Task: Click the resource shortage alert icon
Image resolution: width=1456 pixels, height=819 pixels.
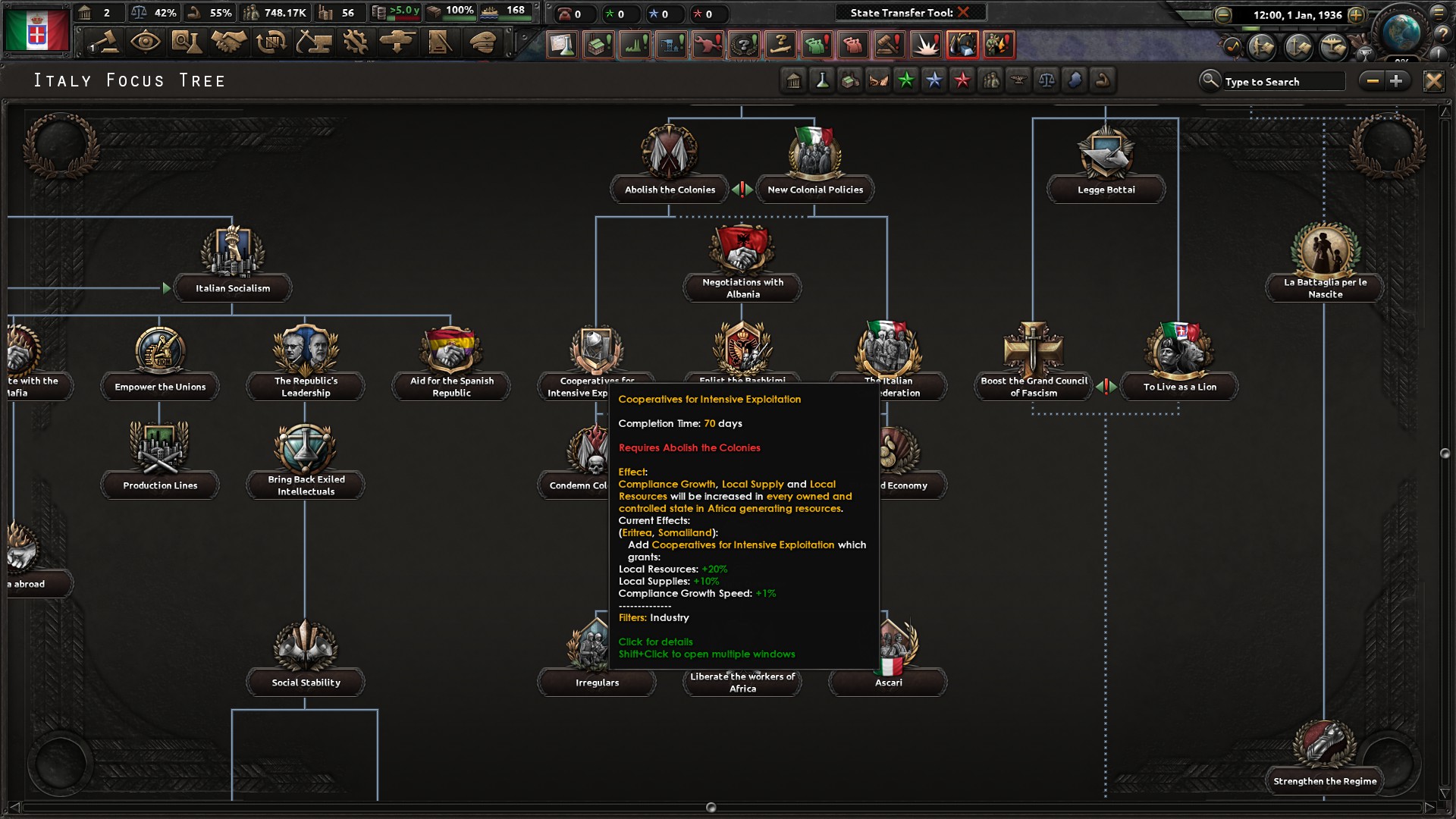Action: pos(963,45)
